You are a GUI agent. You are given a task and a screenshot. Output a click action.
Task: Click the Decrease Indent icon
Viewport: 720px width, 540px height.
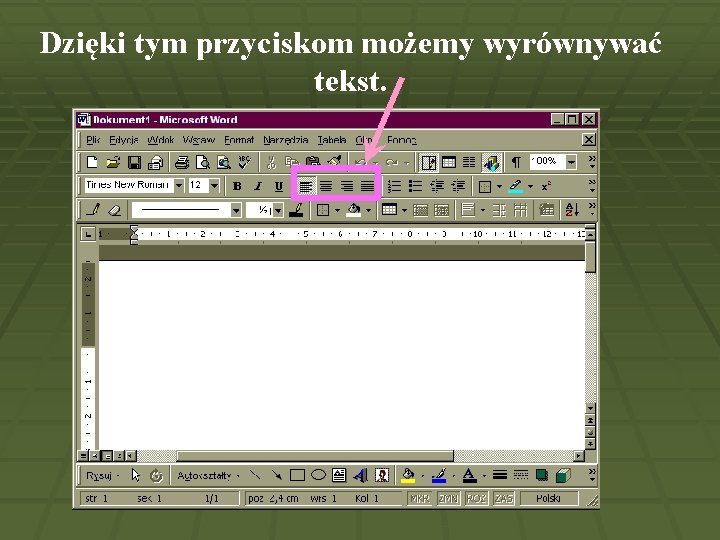(436, 186)
